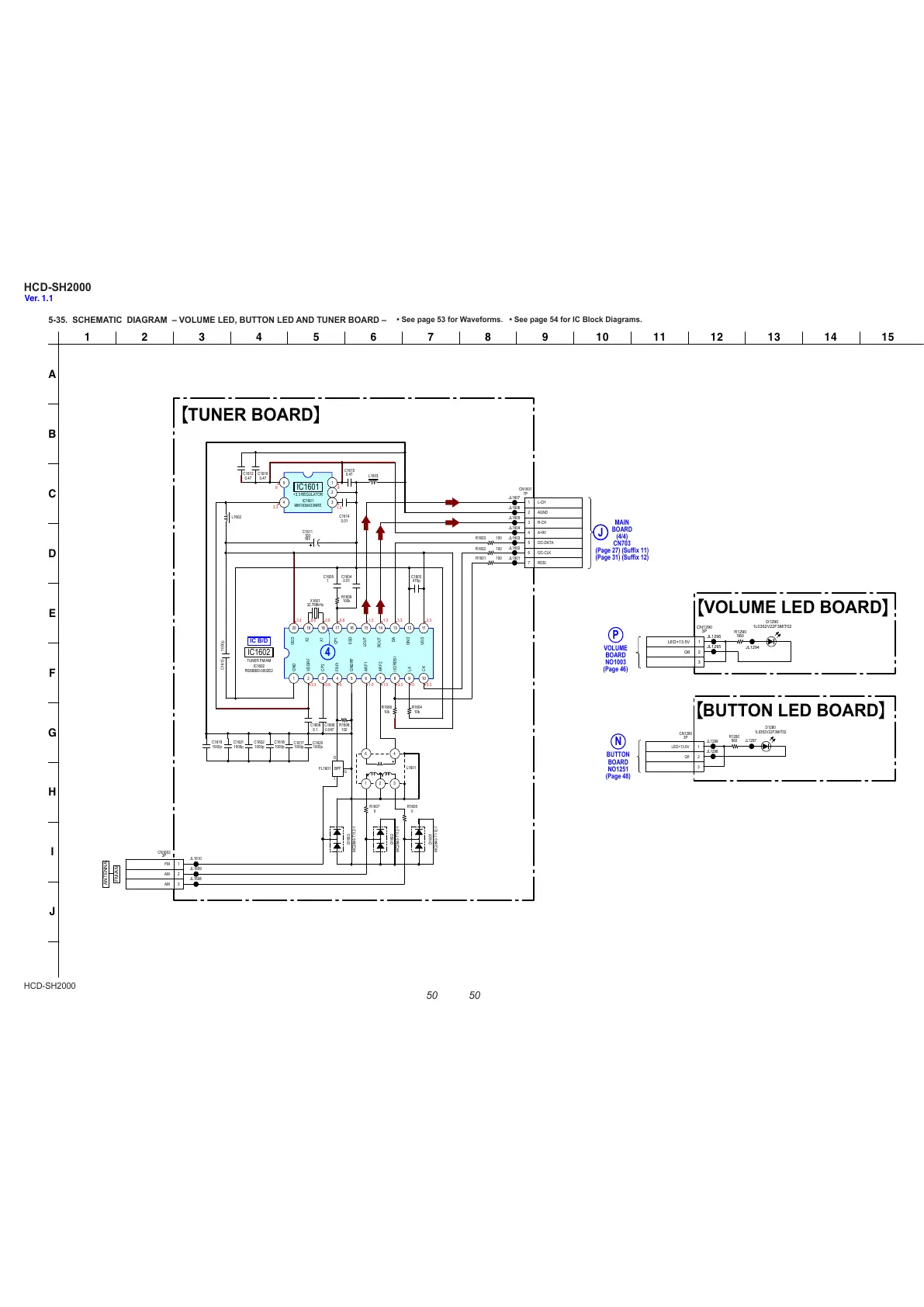Click the IC1601 regulator label

(307, 487)
